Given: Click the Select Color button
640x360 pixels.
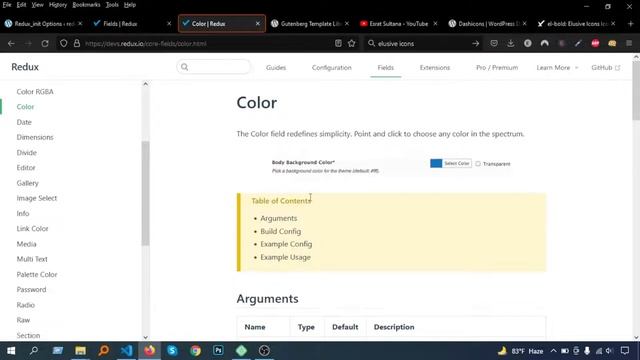Looking at the screenshot, I should coord(457,163).
